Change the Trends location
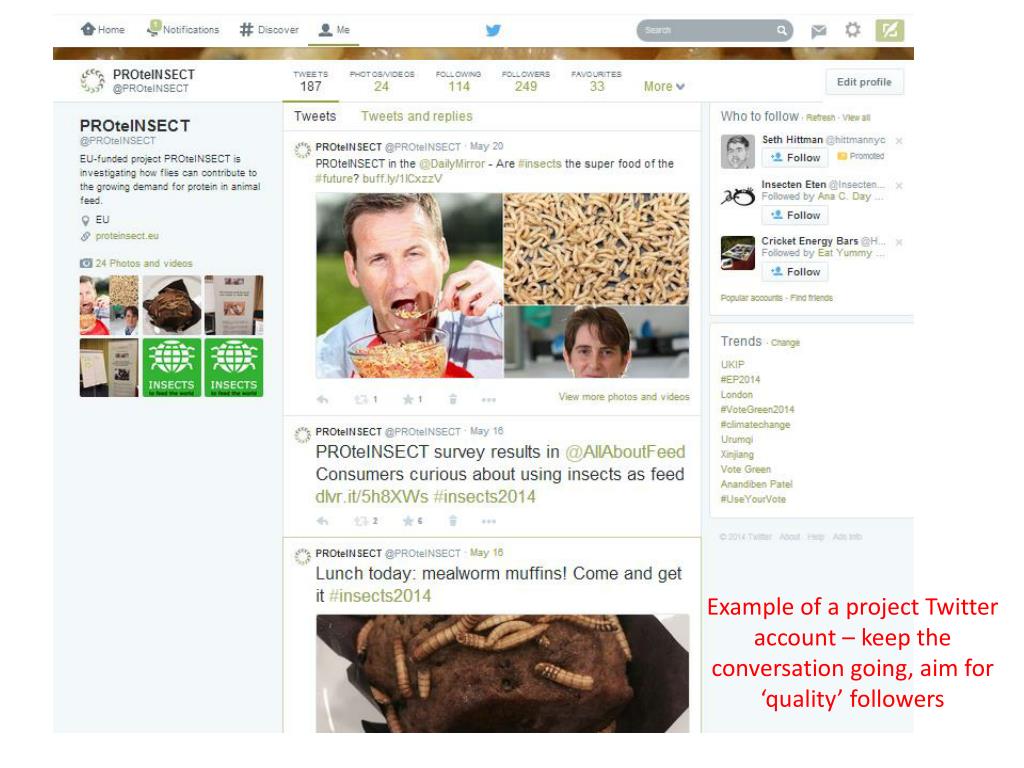Image resolution: width=1024 pixels, height=768 pixels. (x=785, y=343)
